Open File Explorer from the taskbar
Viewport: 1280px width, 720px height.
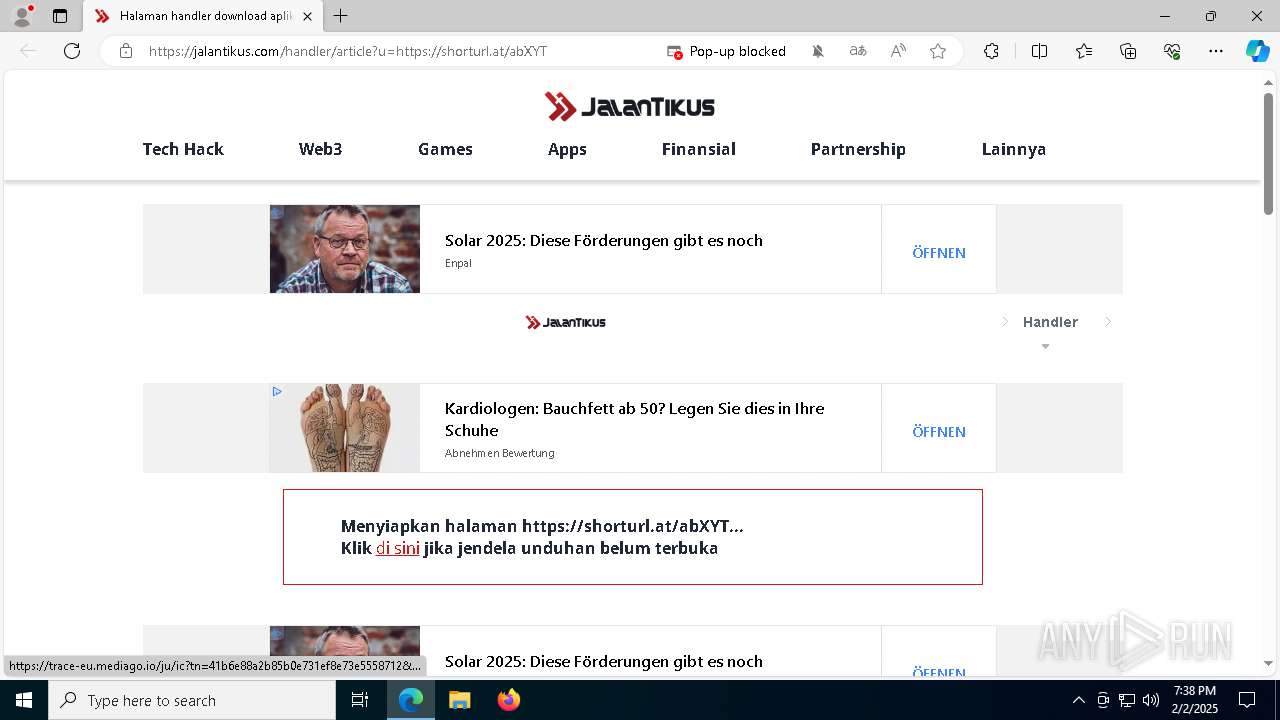pos(459,700)
